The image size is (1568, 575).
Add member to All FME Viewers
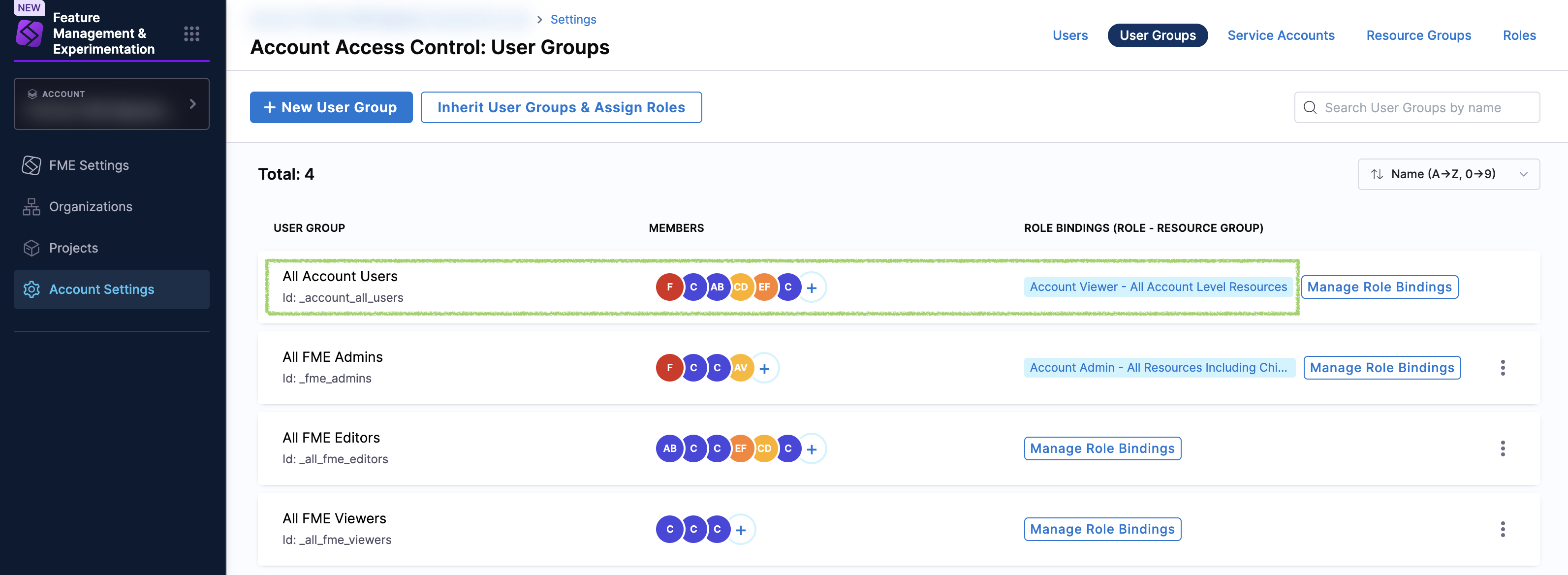tap(741, 529)
